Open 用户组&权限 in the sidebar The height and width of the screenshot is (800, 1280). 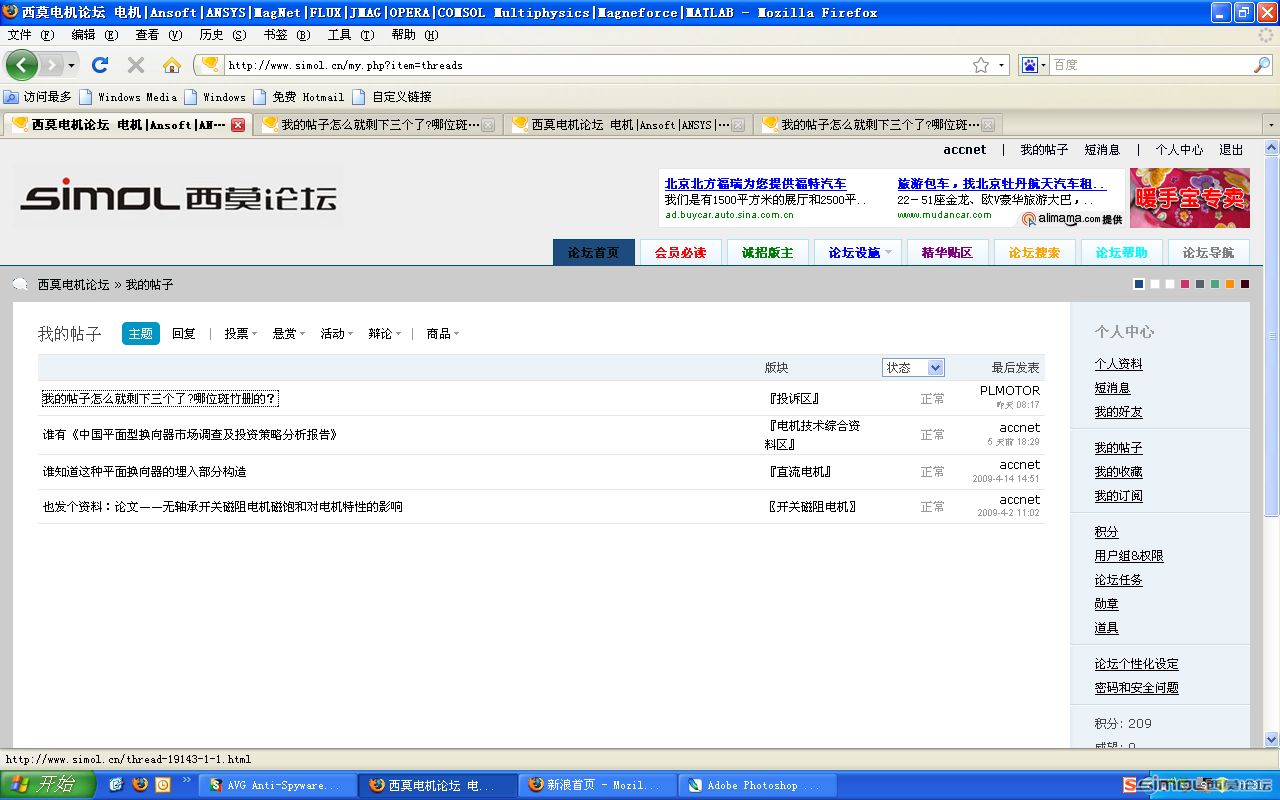pyautogui.click(x=1129, y=556)
